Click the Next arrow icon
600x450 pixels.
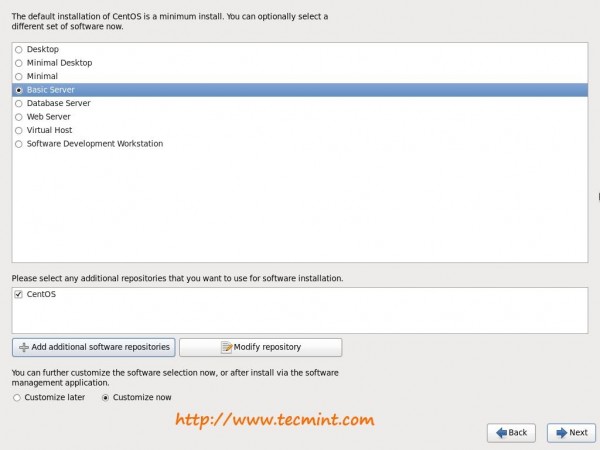[560, 433]
